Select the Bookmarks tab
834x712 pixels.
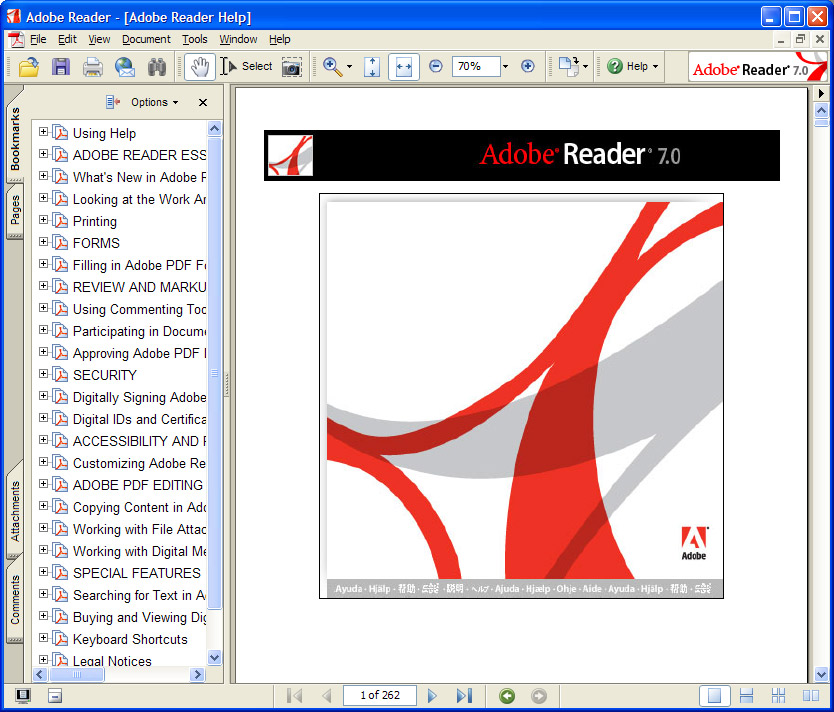15,136
